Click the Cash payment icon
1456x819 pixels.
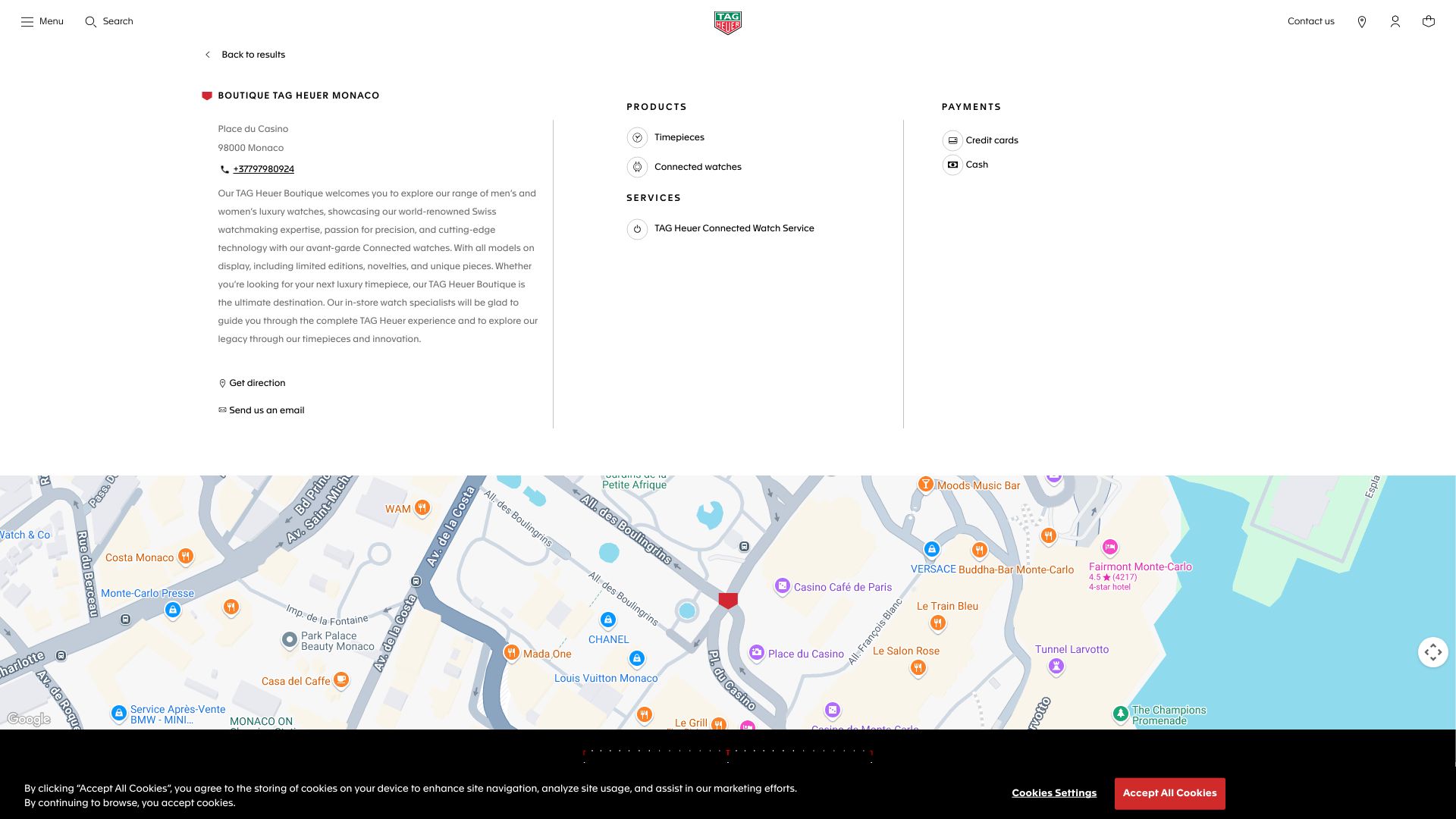(x=952, y=165)
